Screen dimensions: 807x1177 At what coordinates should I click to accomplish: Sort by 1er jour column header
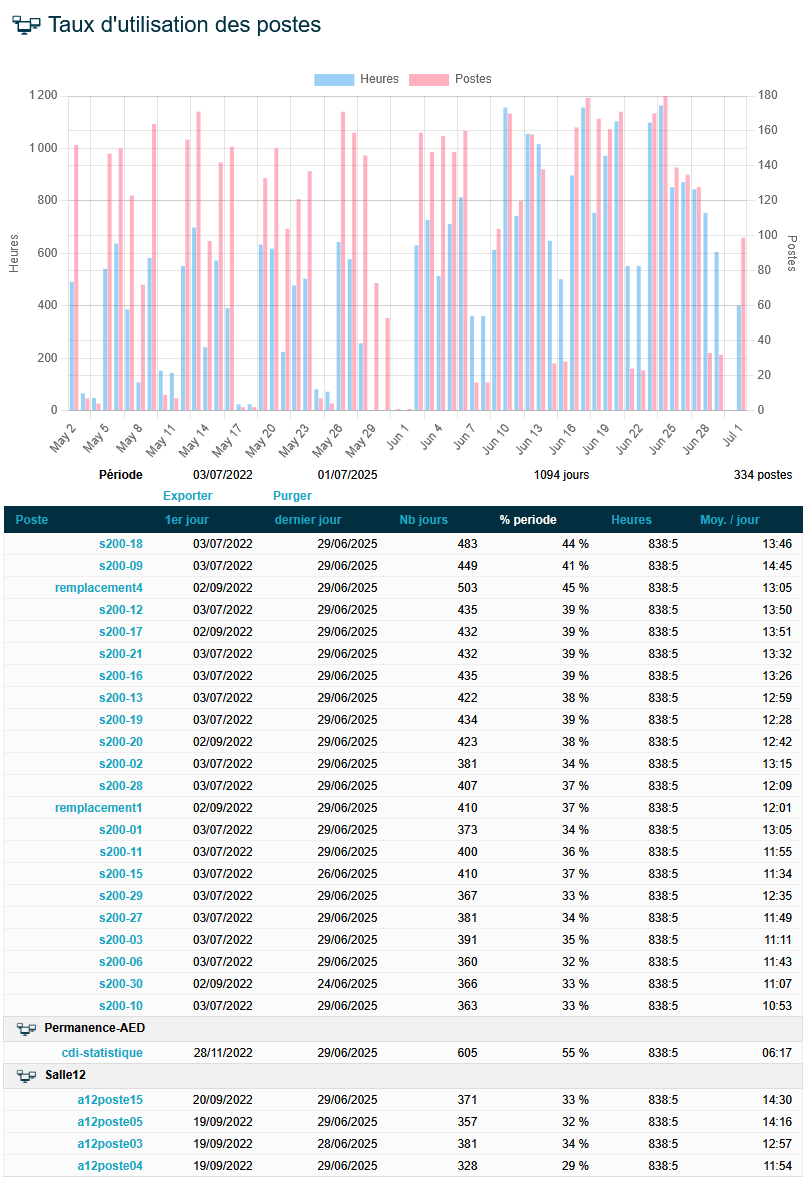coord(187,520)
